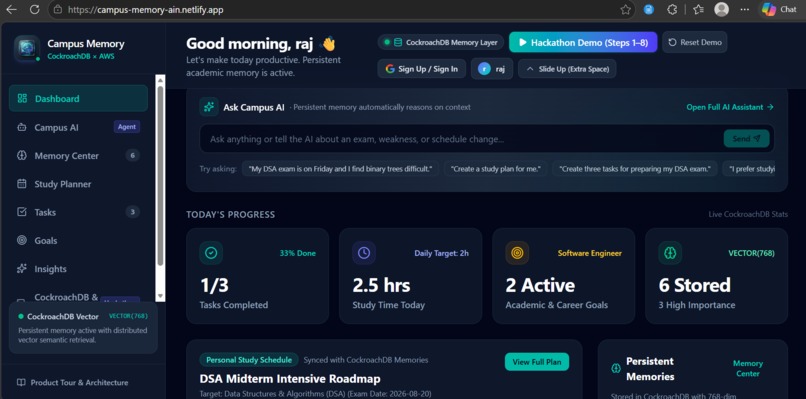
Task: Open Study Planner in the sidebar
Action: tap(78, 184)
